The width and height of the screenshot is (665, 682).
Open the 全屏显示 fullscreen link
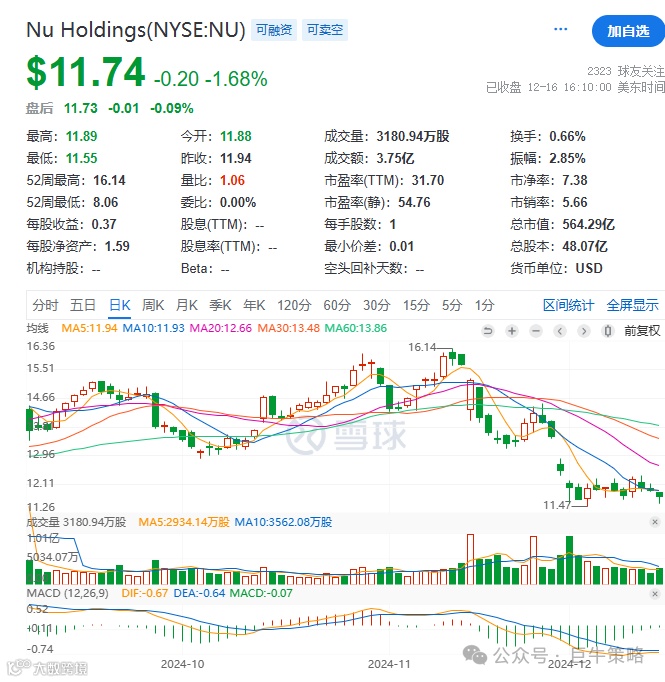(x=632, y=305)
